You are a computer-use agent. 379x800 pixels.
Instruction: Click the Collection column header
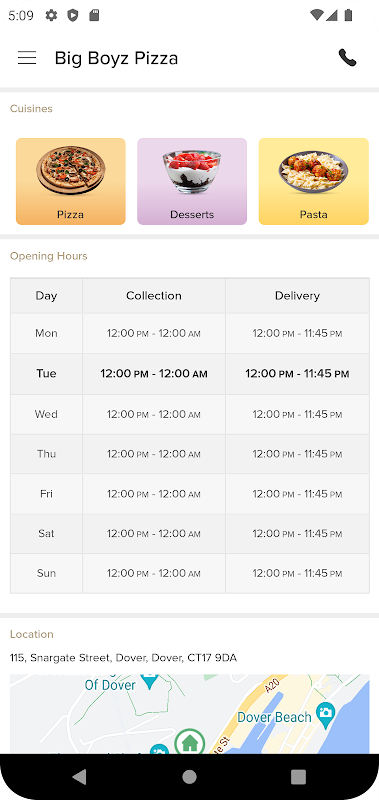pyautogui.click(x=154, y=295)
